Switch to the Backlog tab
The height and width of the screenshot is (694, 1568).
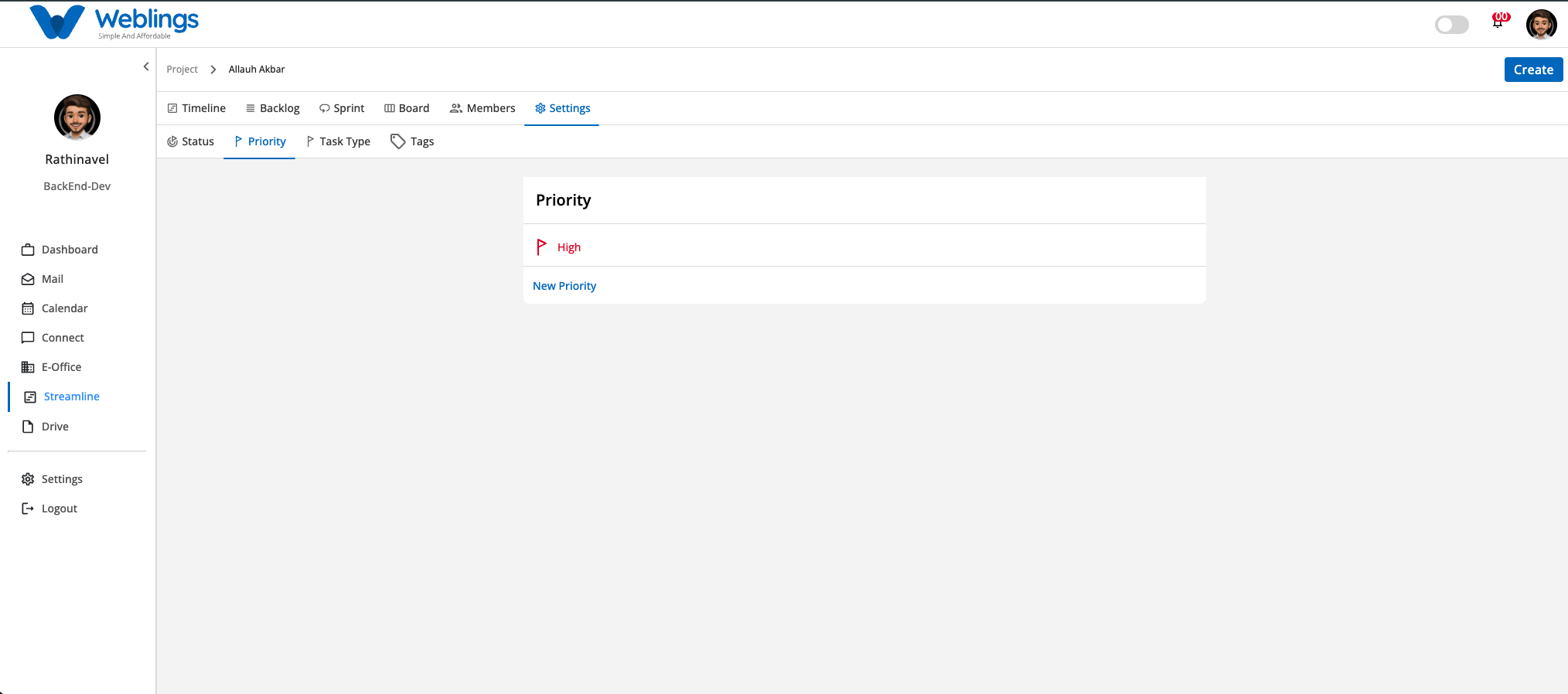click(x=272, y=108)
